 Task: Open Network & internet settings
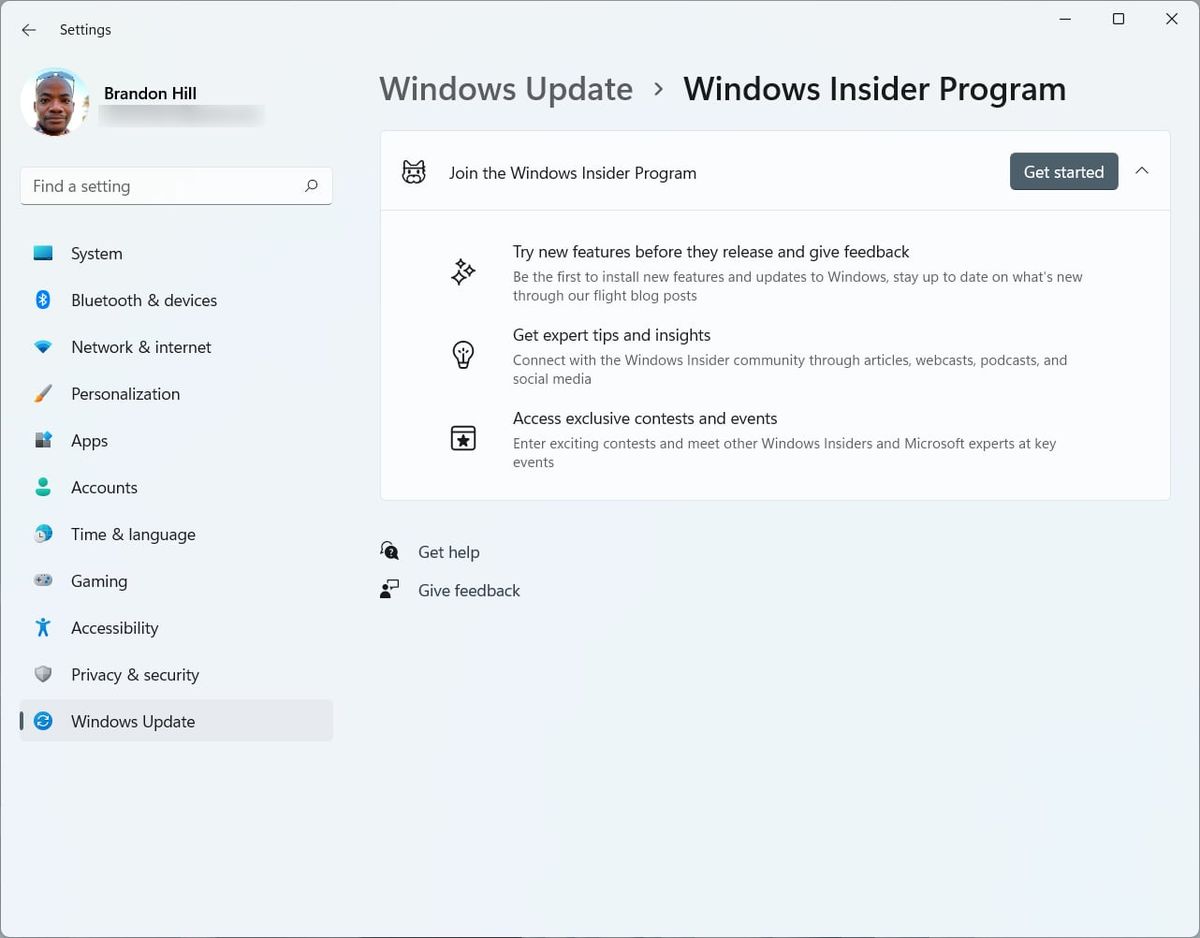141,347
